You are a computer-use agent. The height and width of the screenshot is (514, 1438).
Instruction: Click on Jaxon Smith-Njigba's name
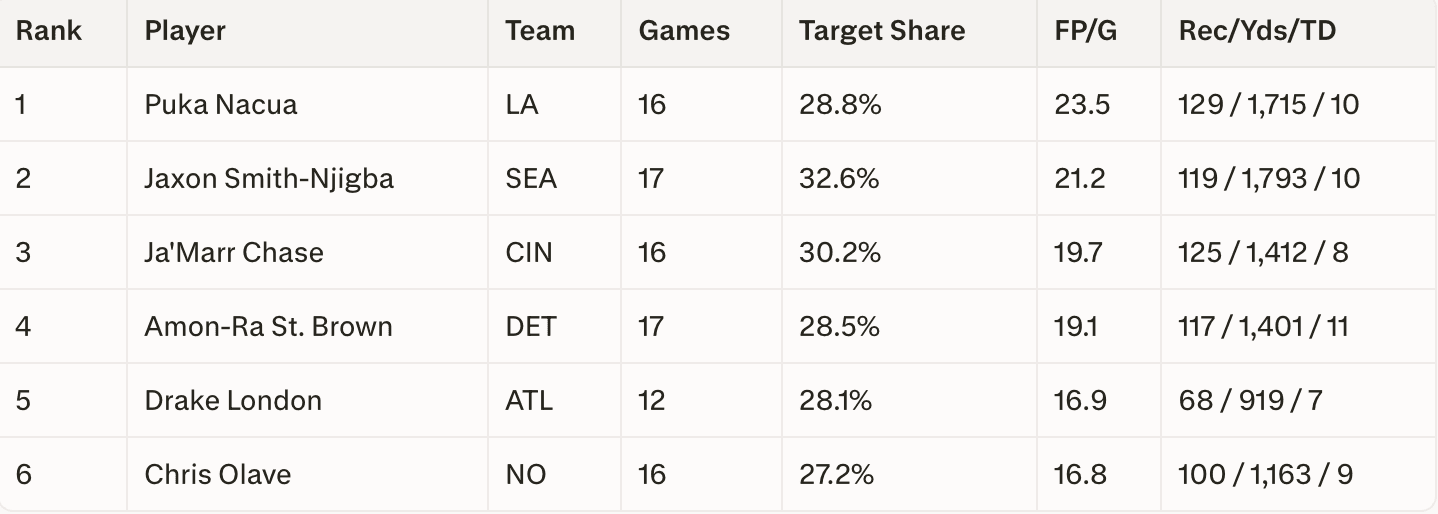click(x=269, y=178)
